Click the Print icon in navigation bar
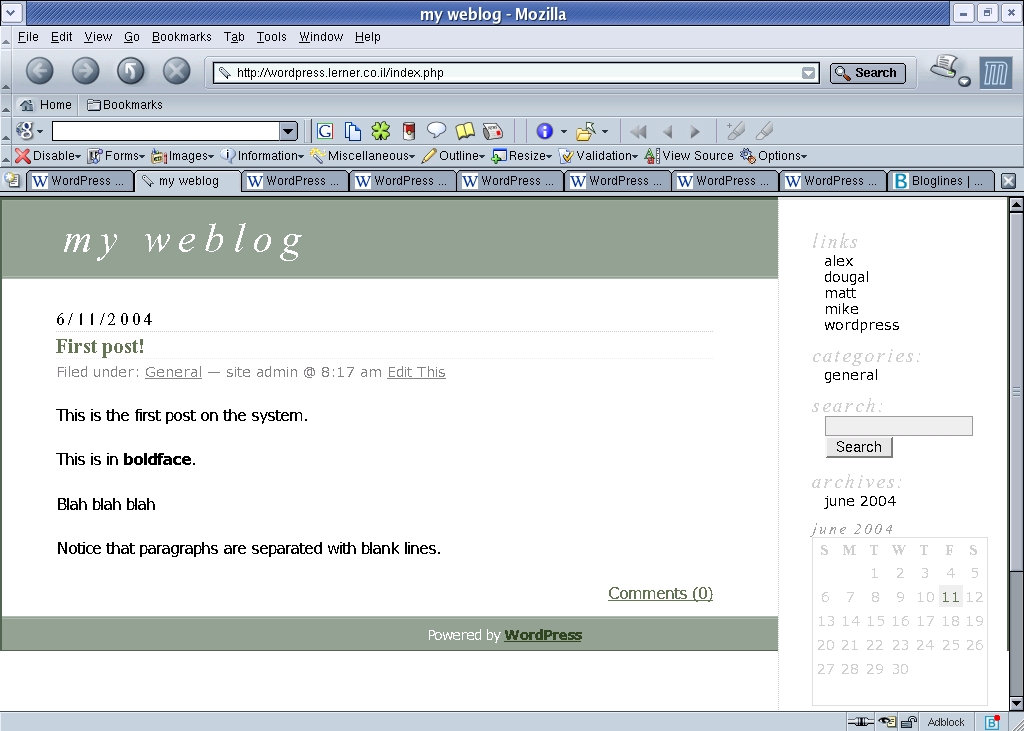 click(x=945, y=69)
